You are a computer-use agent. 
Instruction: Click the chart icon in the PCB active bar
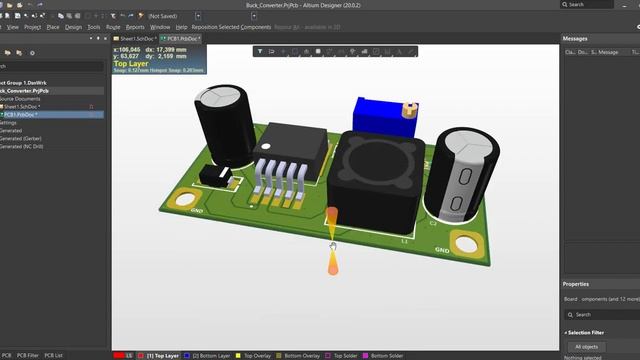tap(364, 51)
